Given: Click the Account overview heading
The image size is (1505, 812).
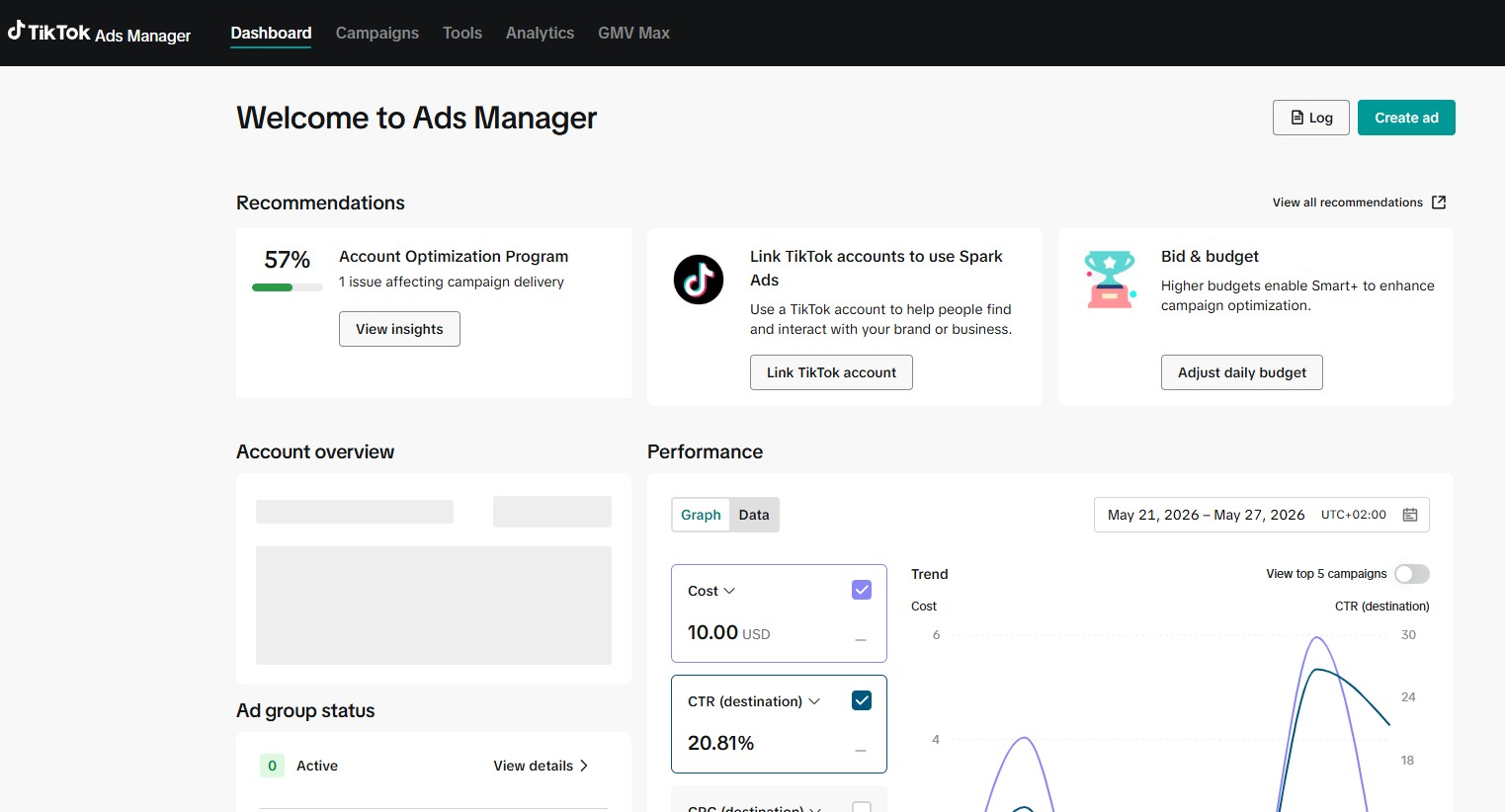Looking at the screenshot, I should point(315,451).
